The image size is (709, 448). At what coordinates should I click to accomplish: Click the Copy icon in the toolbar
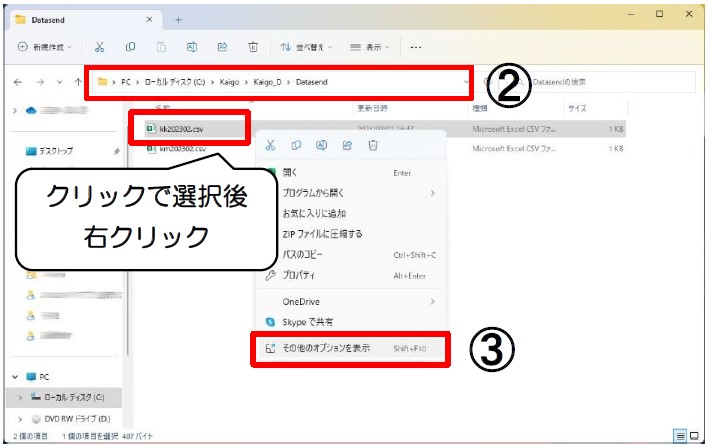coord(130,47)
